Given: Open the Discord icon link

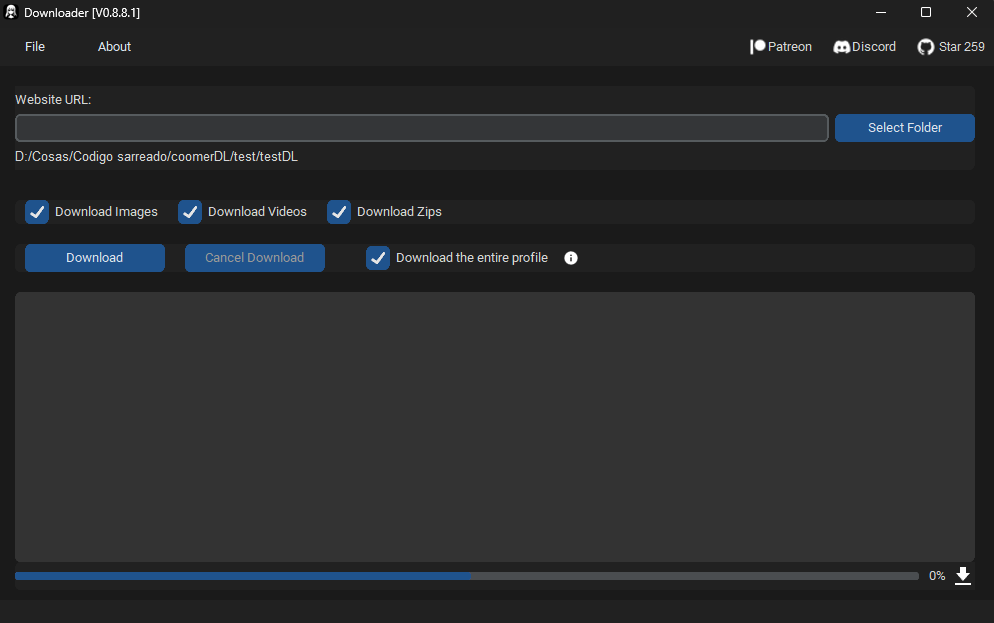Looking at the screenshot, I should click(x=841, y=46).
